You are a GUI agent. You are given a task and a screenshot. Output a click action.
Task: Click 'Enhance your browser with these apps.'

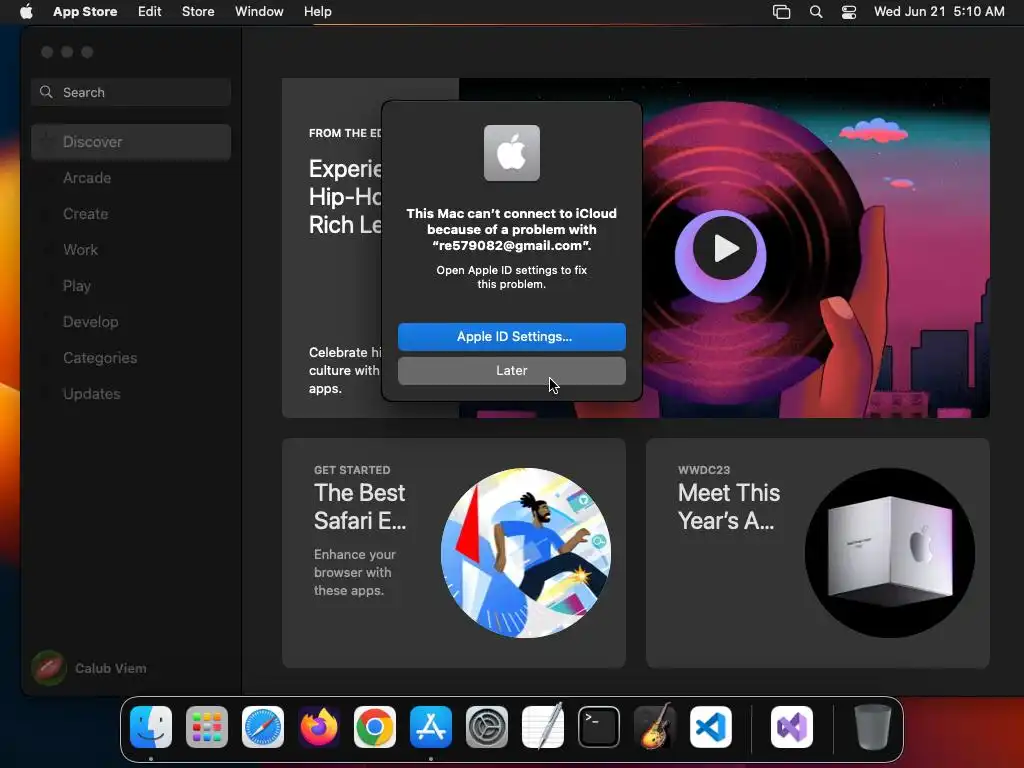tap(355, 572)
